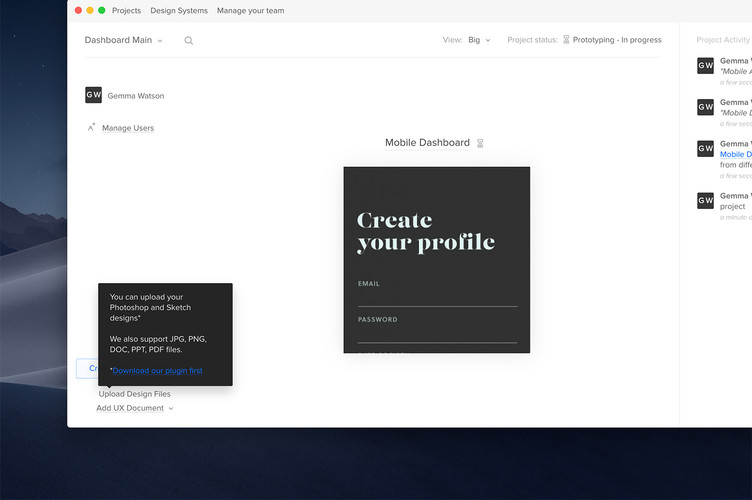752x500 pixels.
Task: Click the PASSWORD field in preview
Action: [x=437, y=329]
